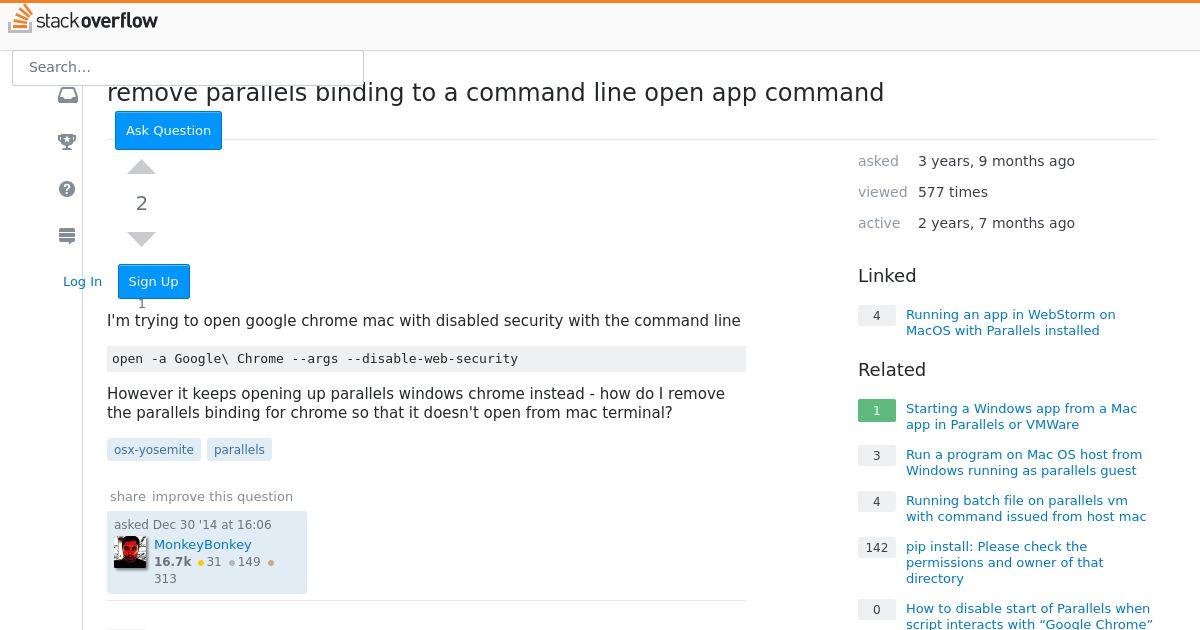Image resolution: width=1200 pixels, height=630 pixels.
Task: Open the site switcher stack icon
Action: [x=67, y=236]
